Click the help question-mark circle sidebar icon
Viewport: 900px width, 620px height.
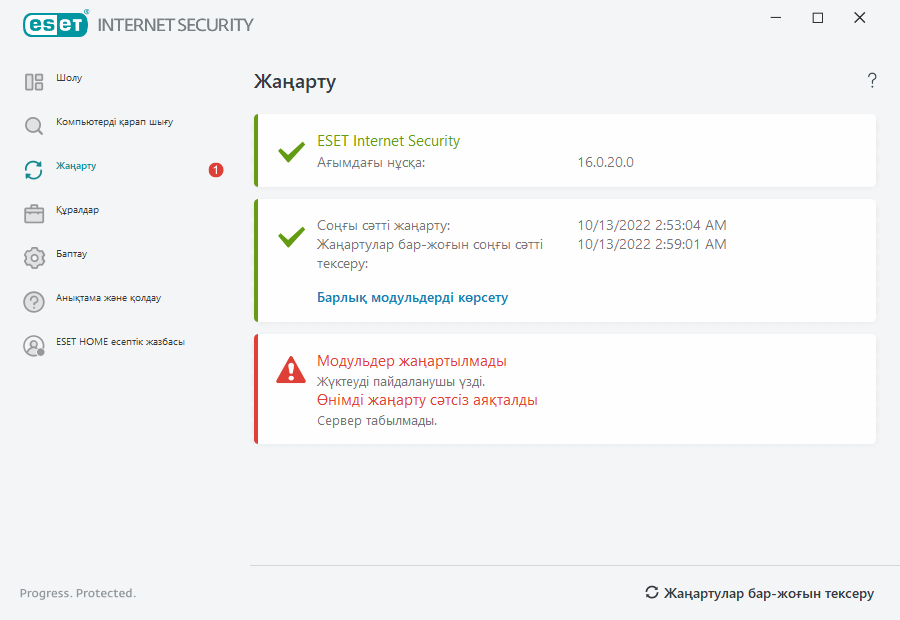coord(34,302)
